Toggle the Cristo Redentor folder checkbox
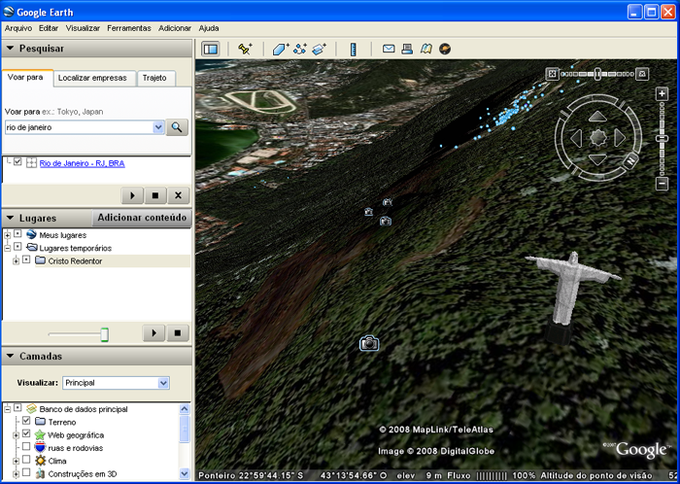This screenshot has height=484, width=680. point(26,259)
